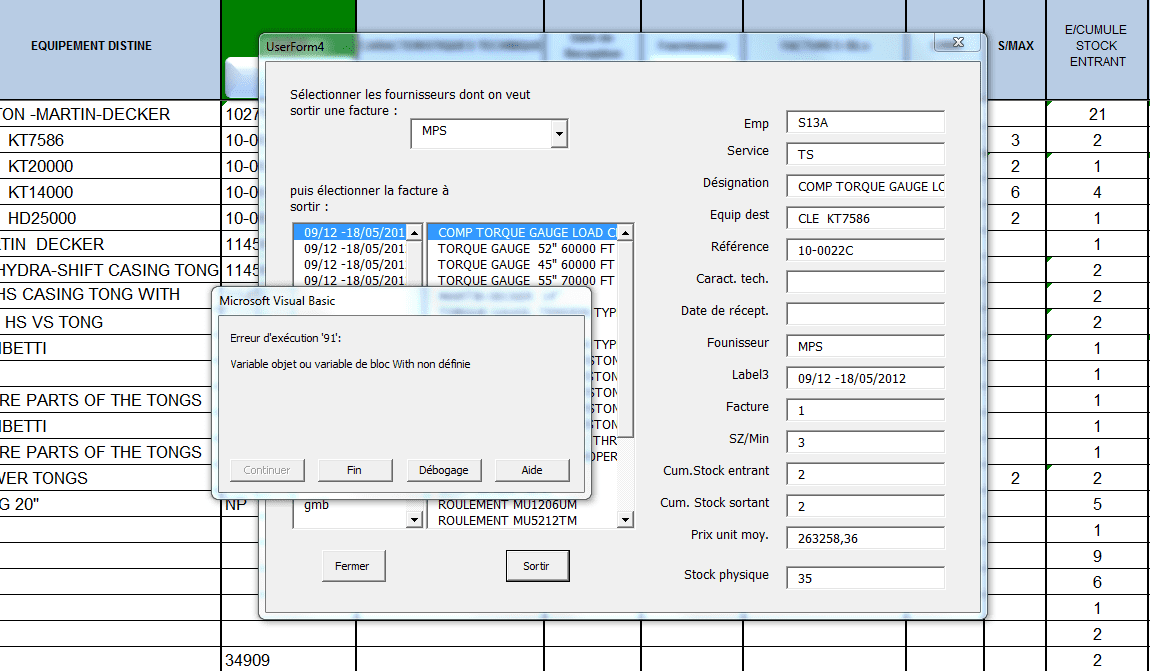Viewport: 1150px width, 671px height.
Task: Open Aide for the Visual Basic error
Action: pyautogui.click(x=532, y=470)
